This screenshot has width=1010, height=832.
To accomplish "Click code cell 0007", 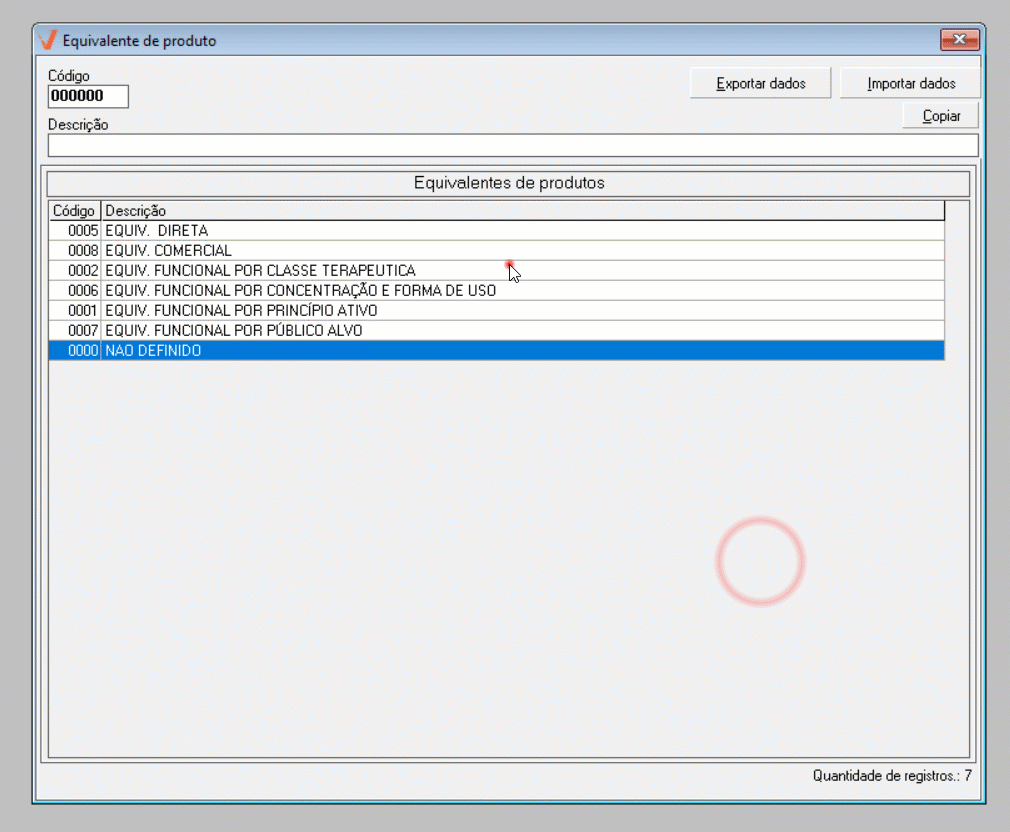I will [x=75, y=330].
